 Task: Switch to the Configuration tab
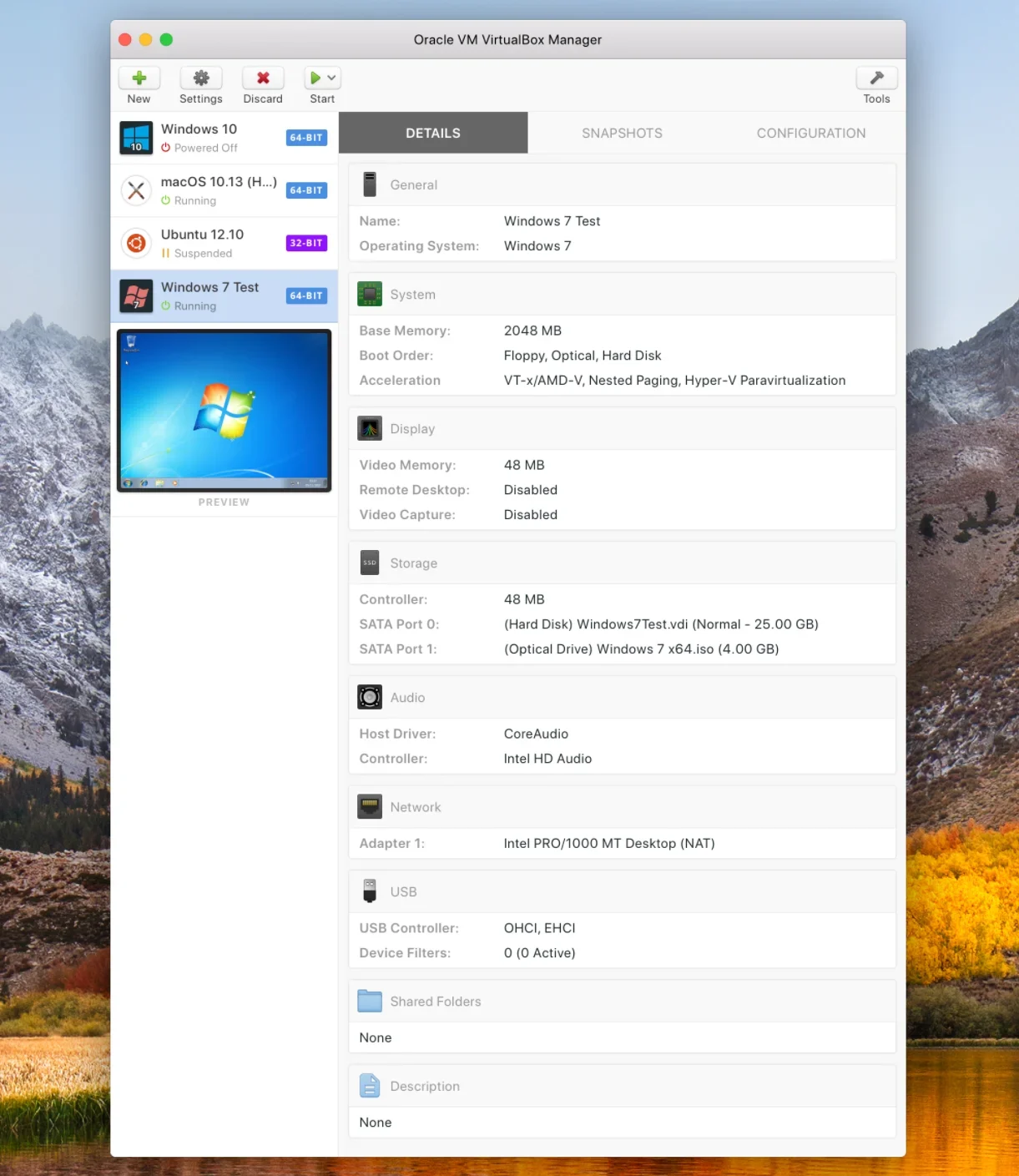[x=811, y=133]
